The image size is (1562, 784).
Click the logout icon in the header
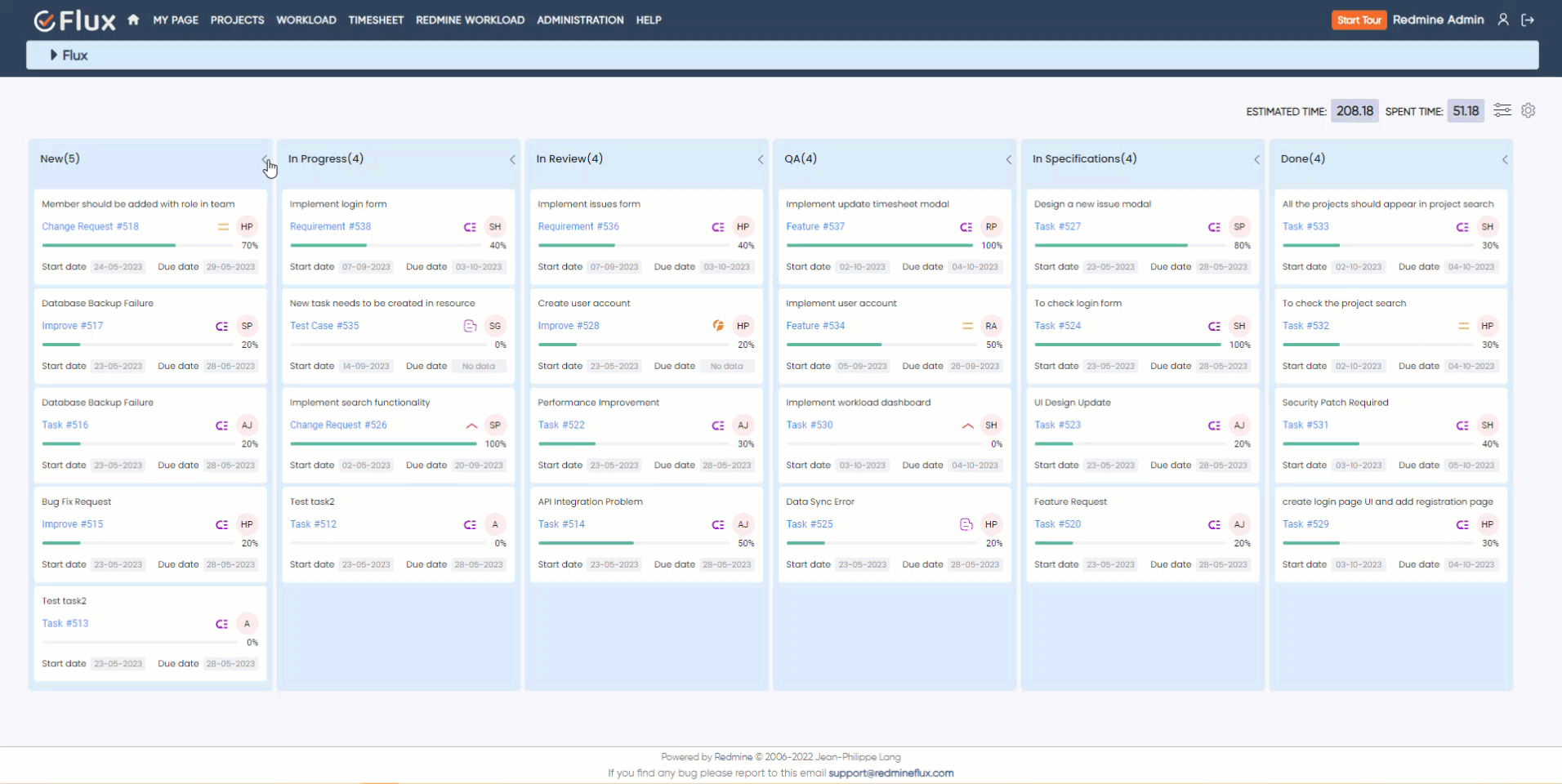tap(1529, 20)
